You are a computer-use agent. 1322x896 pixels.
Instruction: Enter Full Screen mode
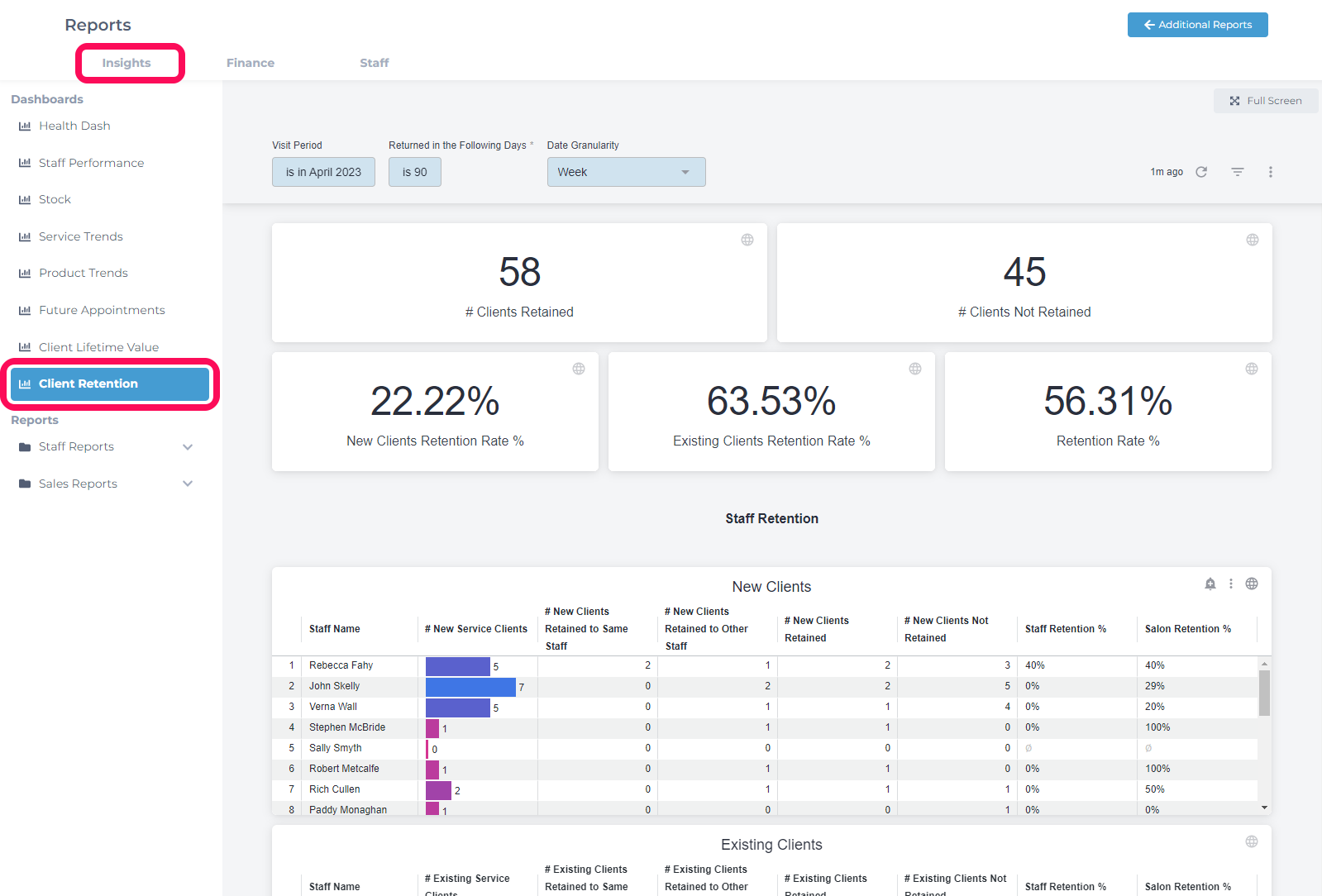point(1265,101)
